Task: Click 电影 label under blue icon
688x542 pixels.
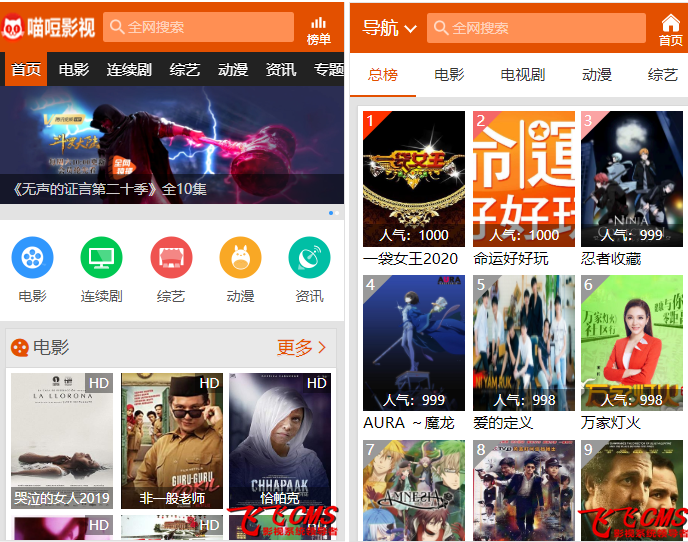Action: [x=32, y=296]
